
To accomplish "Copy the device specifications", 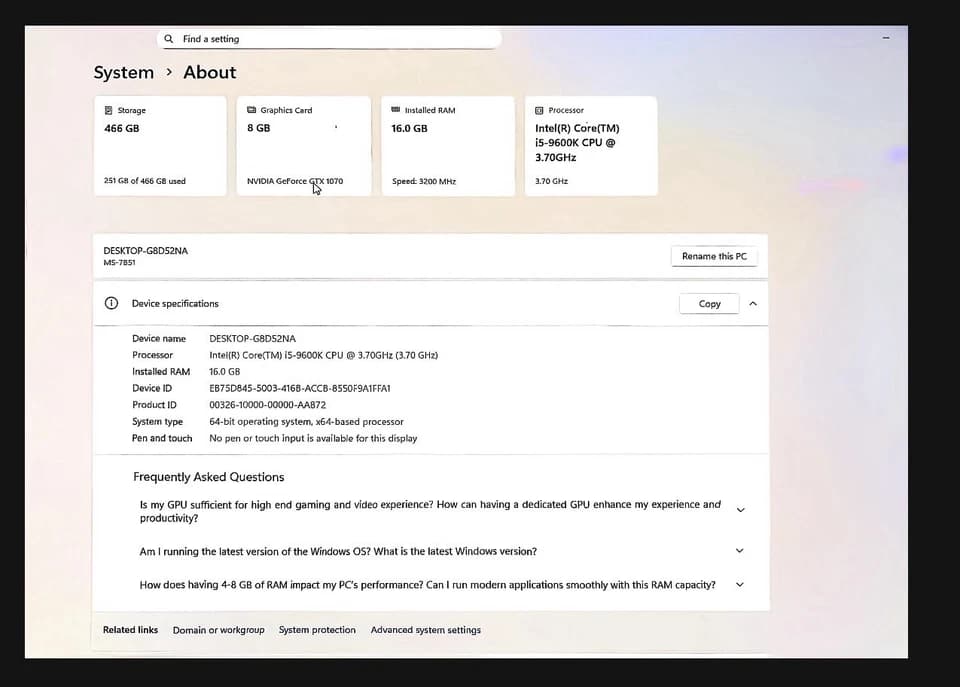I will [x=709, y=304].
